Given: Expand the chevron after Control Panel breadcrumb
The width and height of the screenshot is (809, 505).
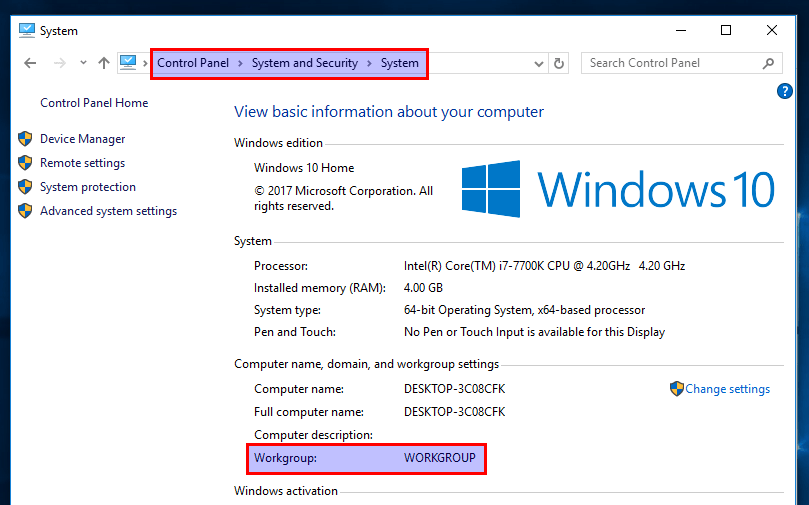Looking at the screenshot, I should tap(240, 63).
